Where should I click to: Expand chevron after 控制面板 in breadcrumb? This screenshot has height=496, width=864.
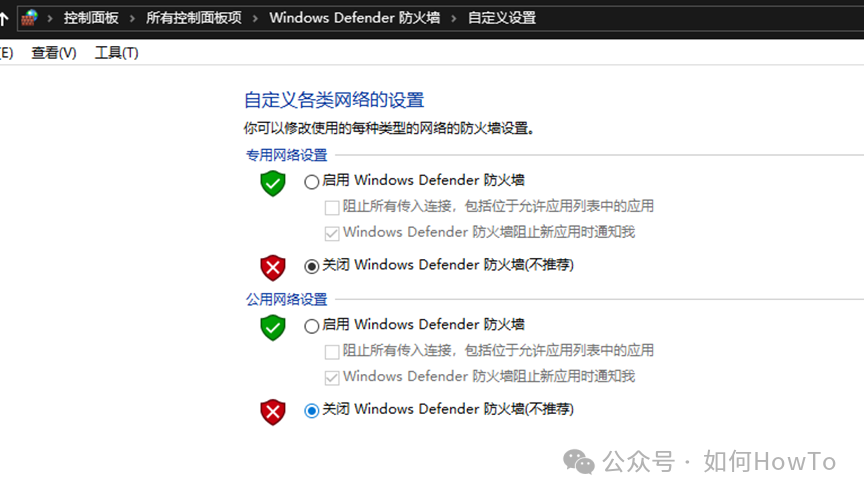coord(132,18)
